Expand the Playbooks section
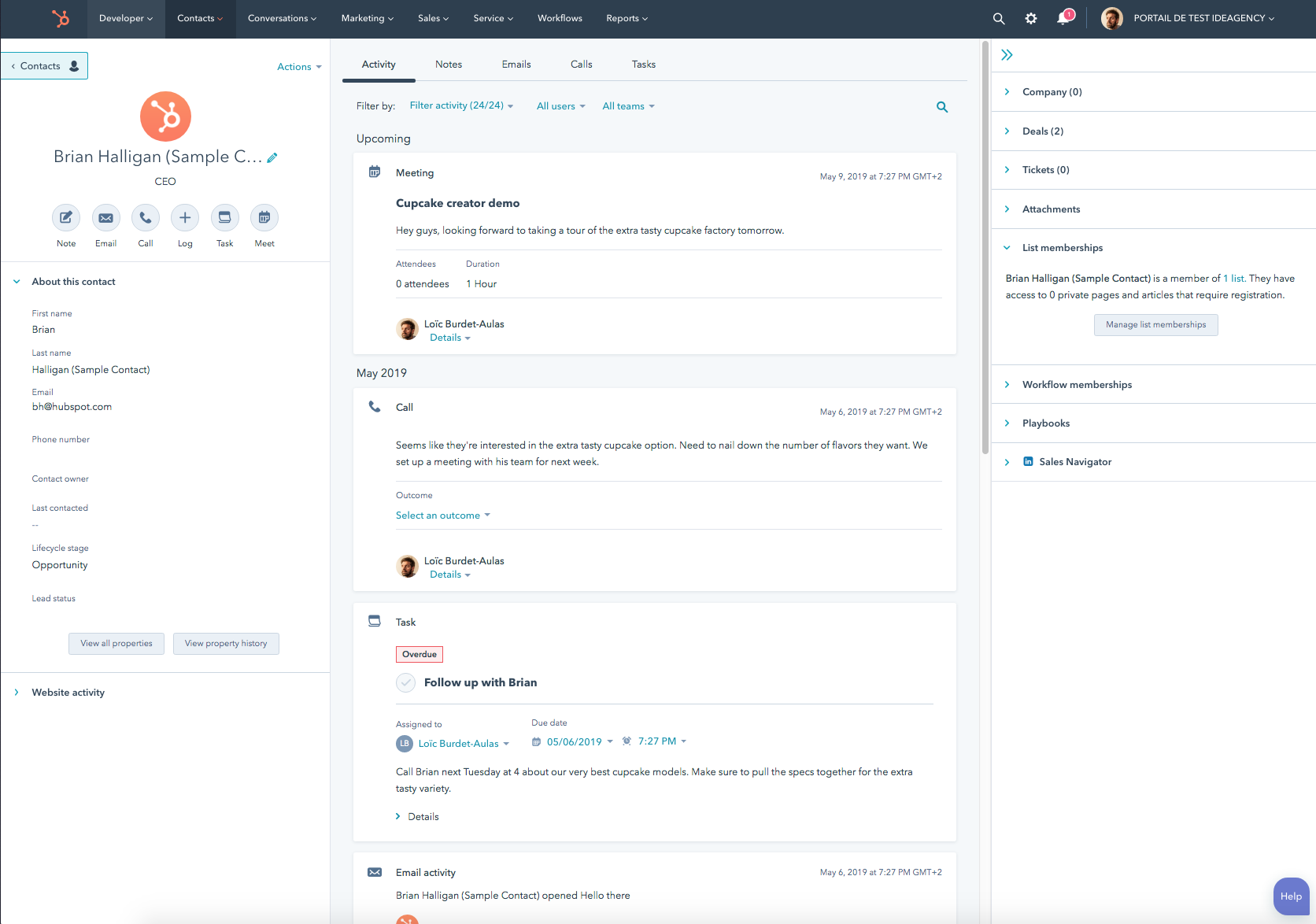This screenshot has width=1316, height=924. pos(1037,423)
